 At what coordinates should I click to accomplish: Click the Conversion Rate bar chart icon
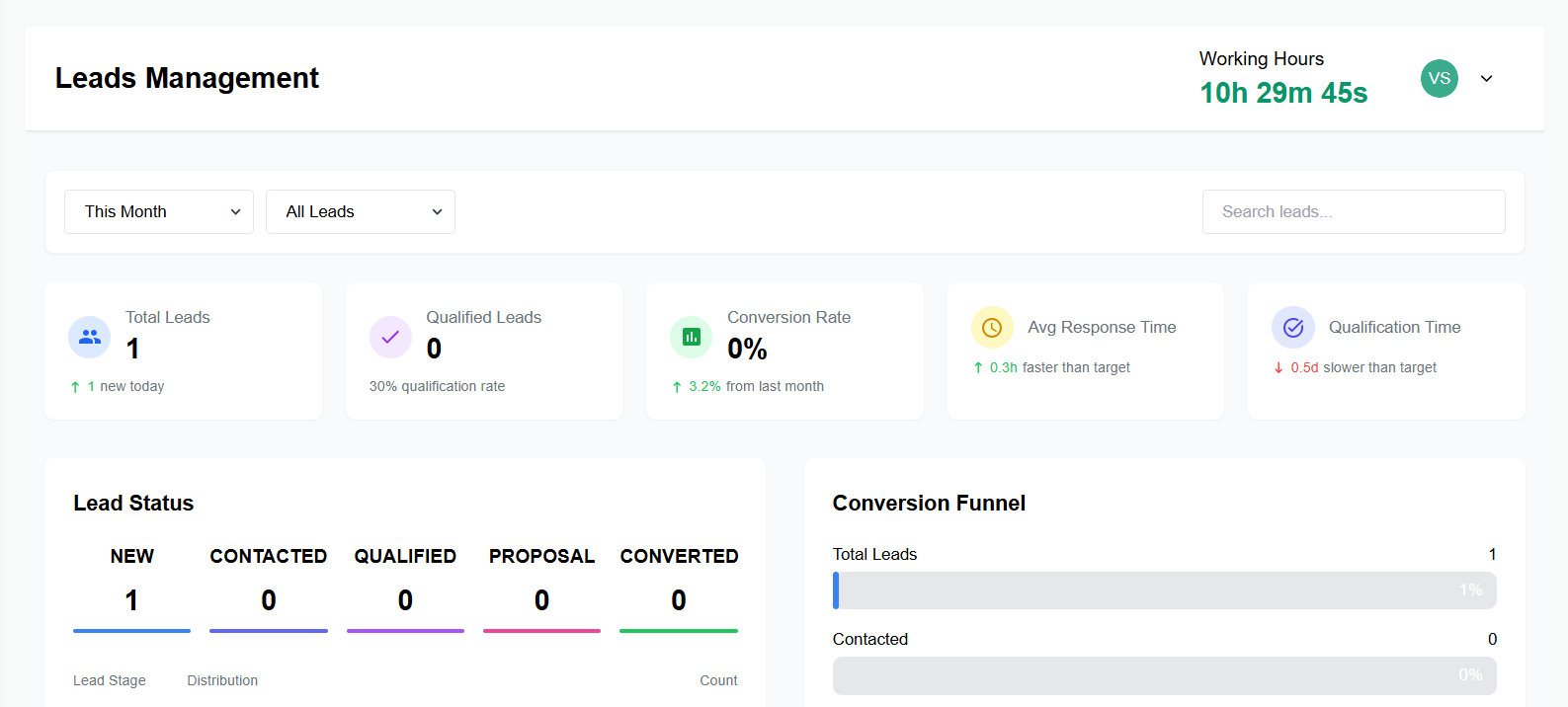tap(691, 338)
